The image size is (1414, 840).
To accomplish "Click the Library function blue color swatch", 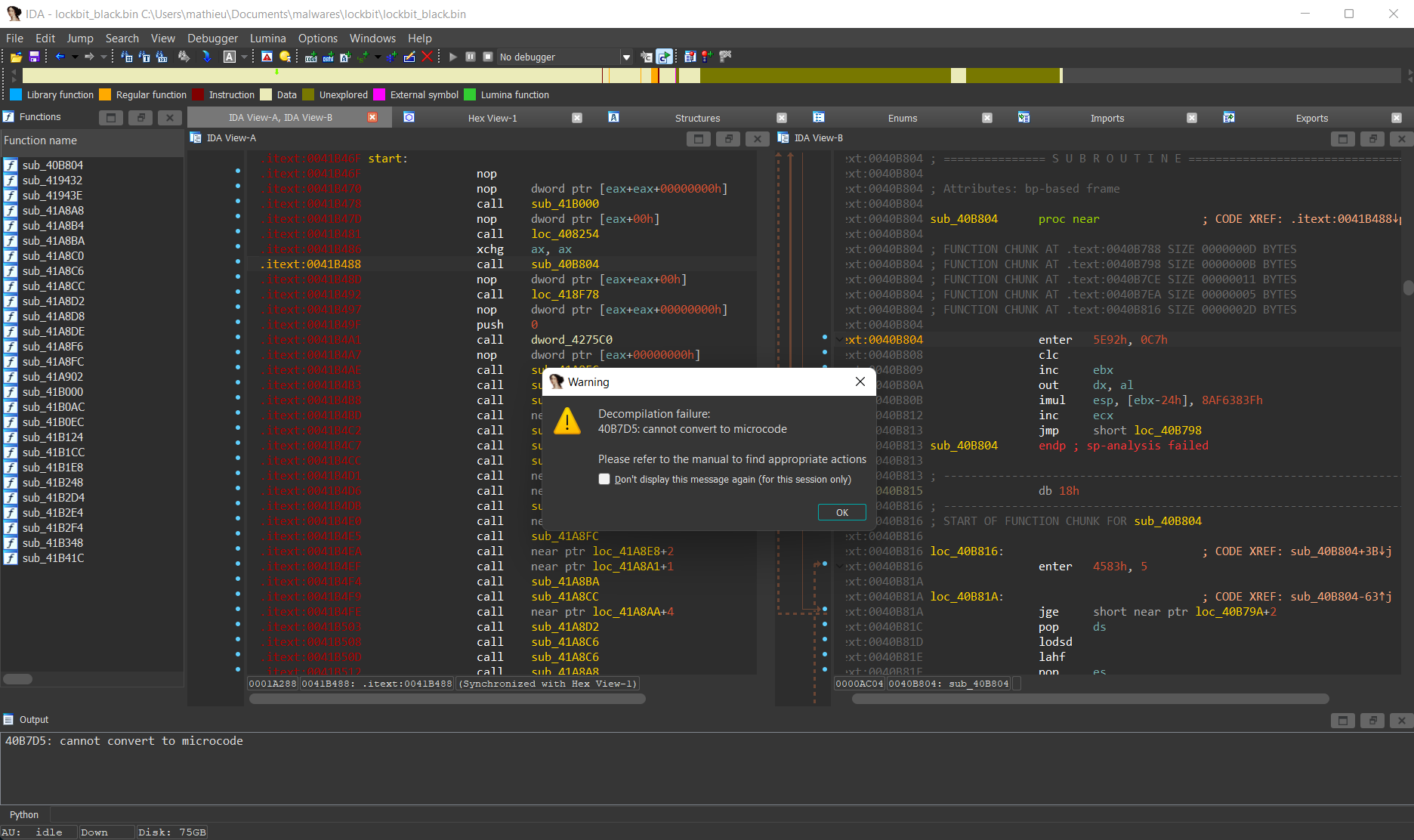I will click(16, 94).
